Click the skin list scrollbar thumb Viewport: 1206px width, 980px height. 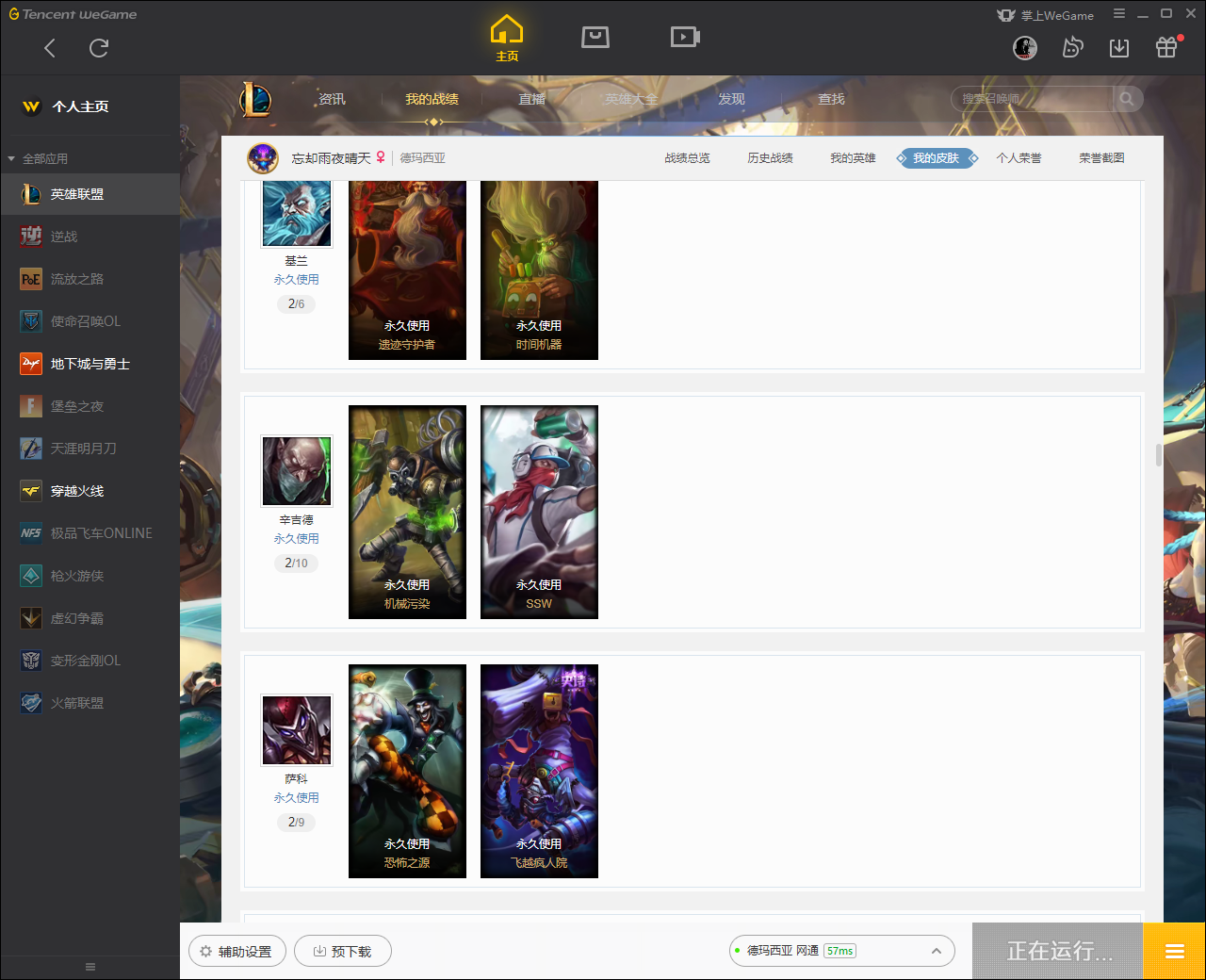[x=1158, y=454]
